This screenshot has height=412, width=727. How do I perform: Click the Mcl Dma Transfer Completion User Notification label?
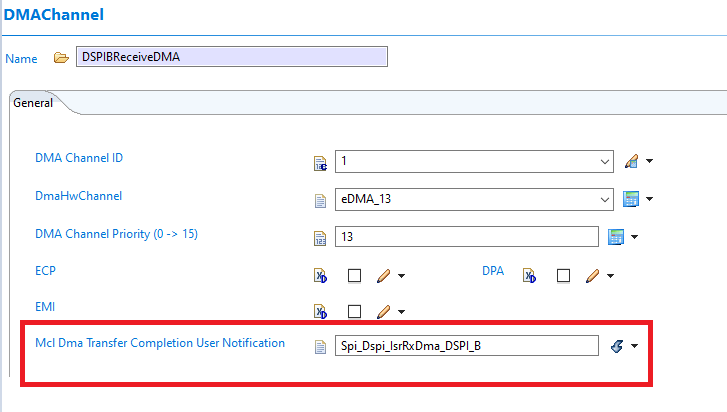pos(160,344)
